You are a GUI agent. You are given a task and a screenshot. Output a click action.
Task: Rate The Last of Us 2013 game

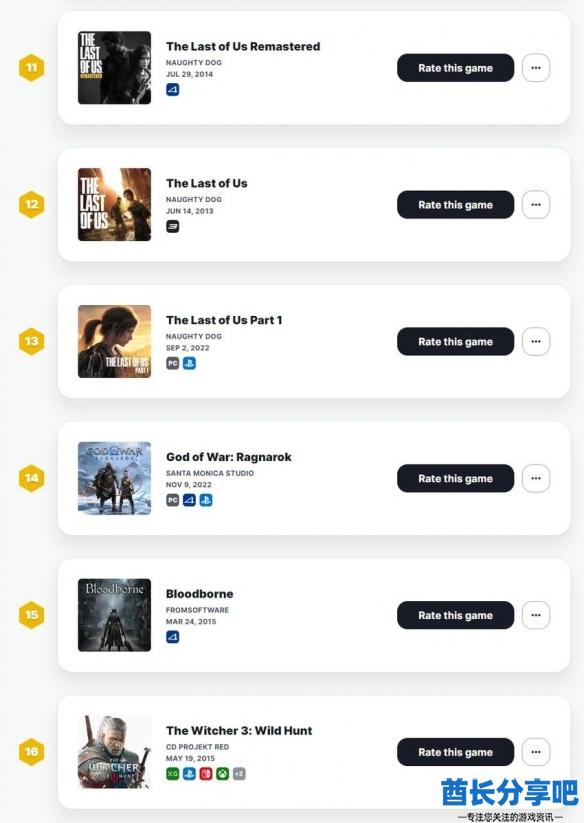(x=455, y=205)
